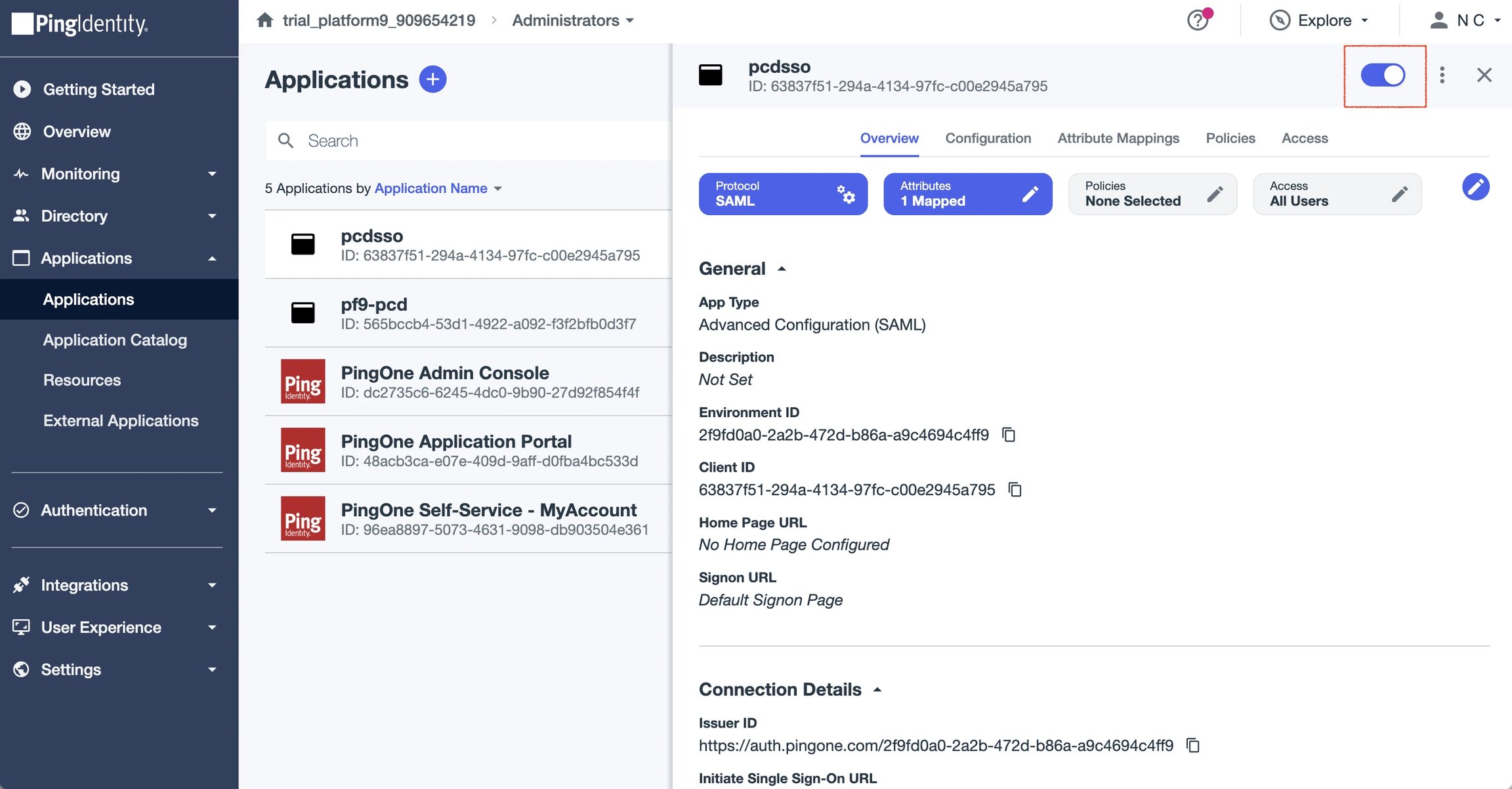Open Application Catalog in the sidebar
This screenshot has height=789, width=1512.
(x=115, y=340)
